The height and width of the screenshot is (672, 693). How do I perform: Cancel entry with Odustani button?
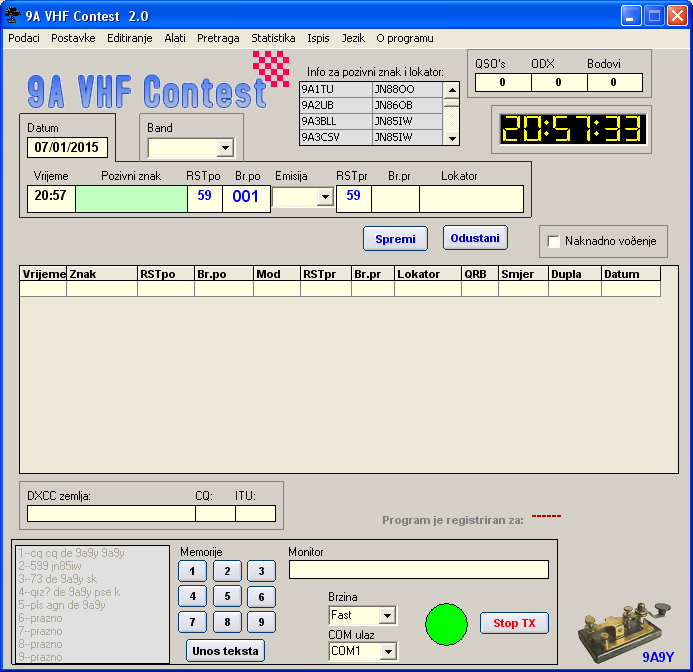point(475,238)
